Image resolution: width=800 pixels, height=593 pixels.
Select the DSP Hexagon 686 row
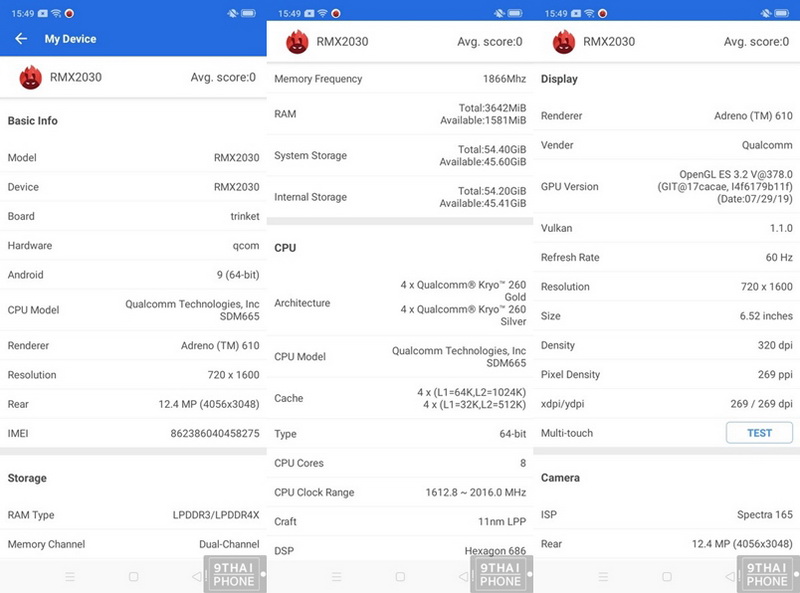[x=400, y=550]
